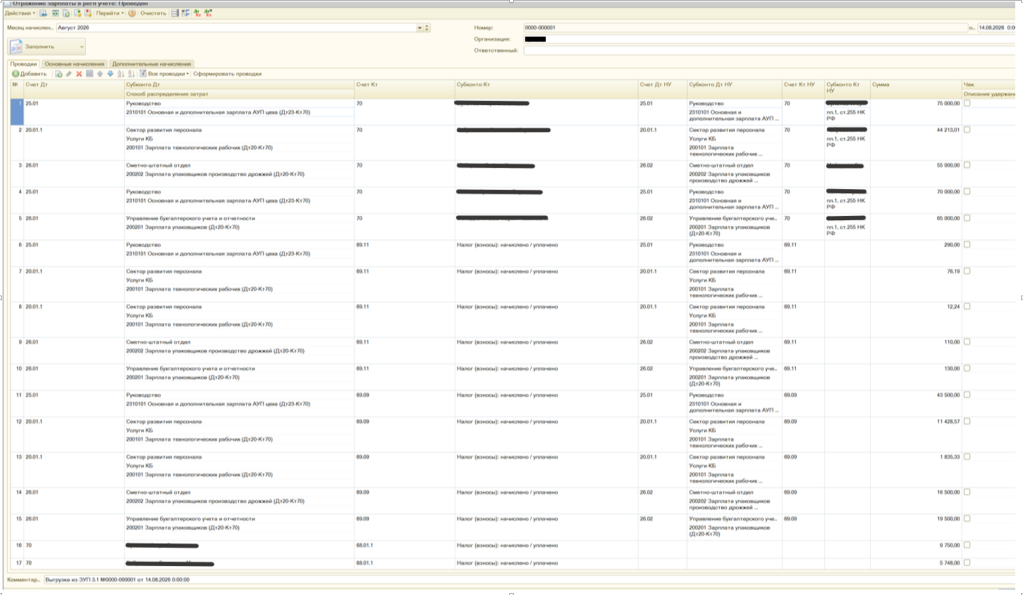Click the first Дт/Кт posting result icon
This screenshot has height=595, width=1023.
(x=197, y=13)
